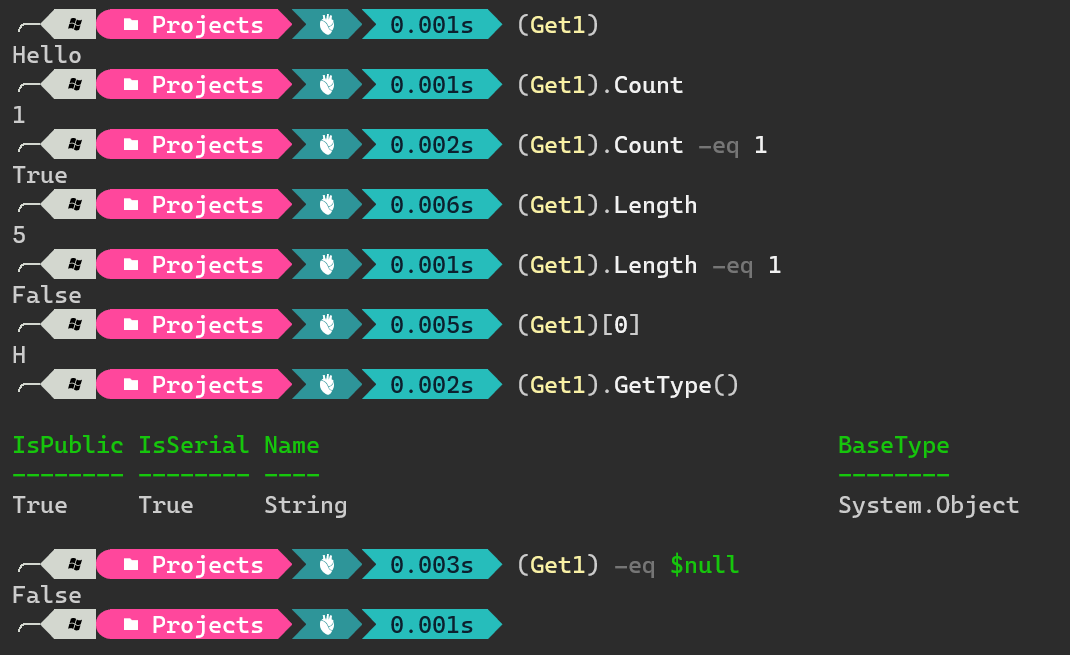Screen dimensions: 1070x655
Task: Click the "IsSerial" column header
Action: 194,445
